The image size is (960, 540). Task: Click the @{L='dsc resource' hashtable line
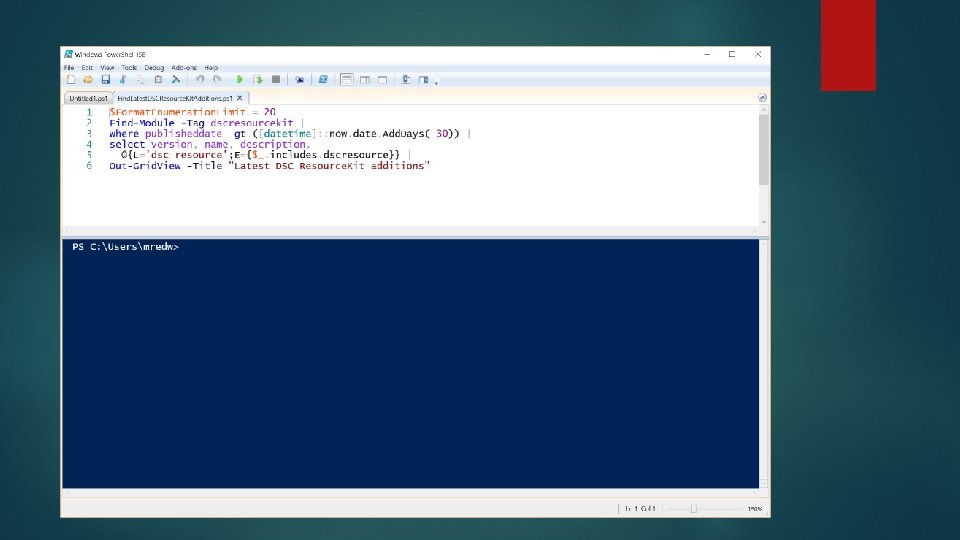(266, 155)
